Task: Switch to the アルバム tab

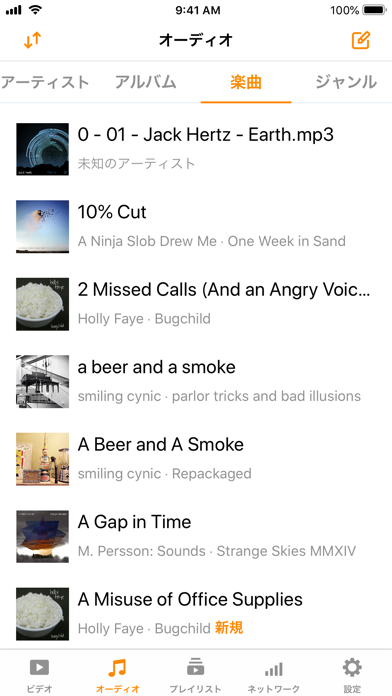Action: coord(146,82)
